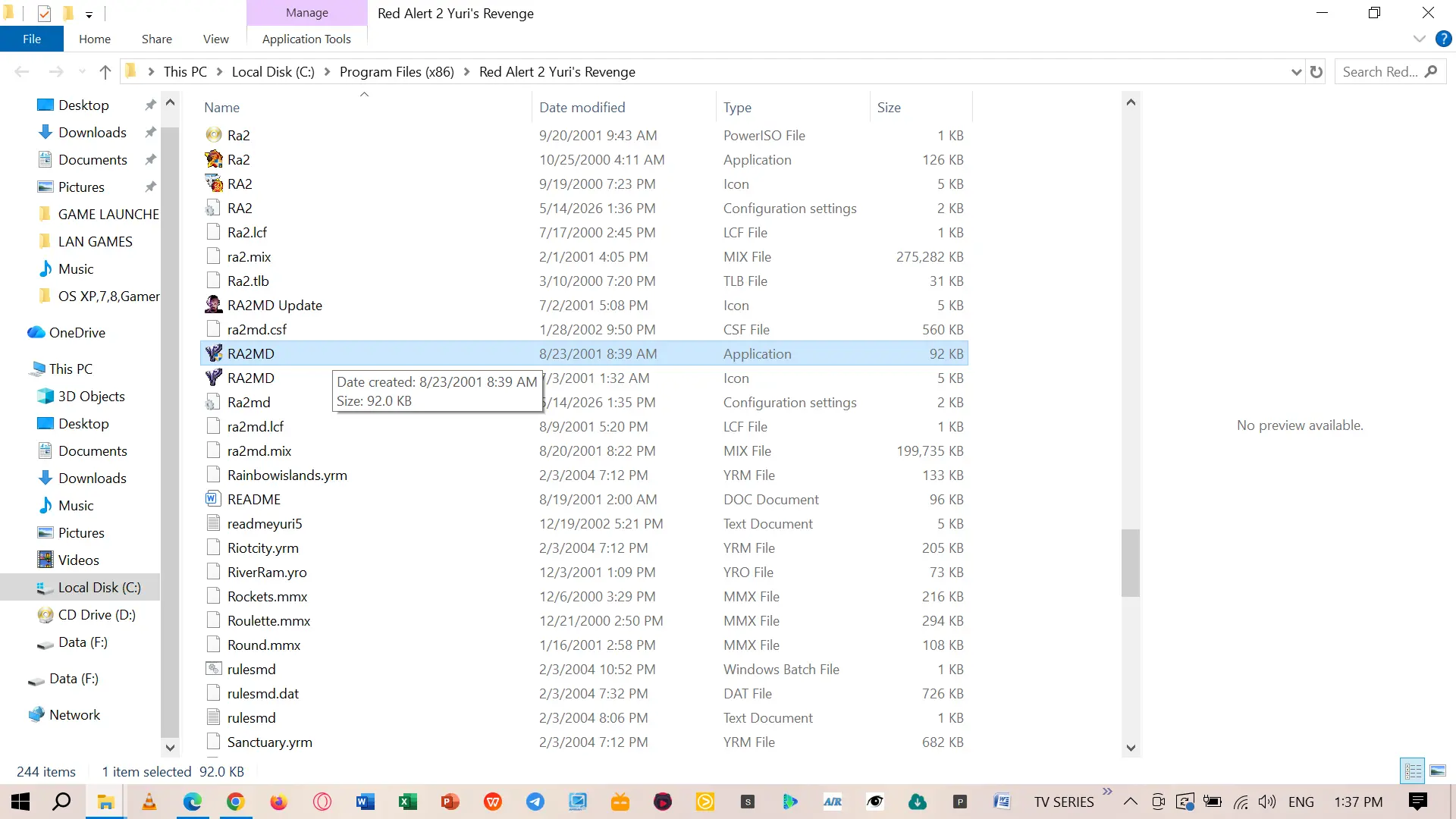The height and width of the screenshot is (819, 1456).
Task: Select the Sanctuary.yrm file
Action: point(584,742)
